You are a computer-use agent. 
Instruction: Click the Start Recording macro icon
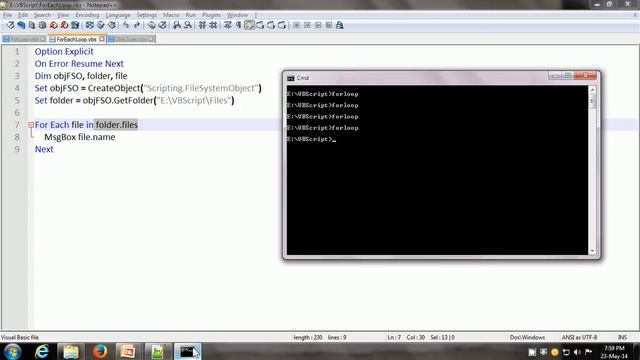296,25
